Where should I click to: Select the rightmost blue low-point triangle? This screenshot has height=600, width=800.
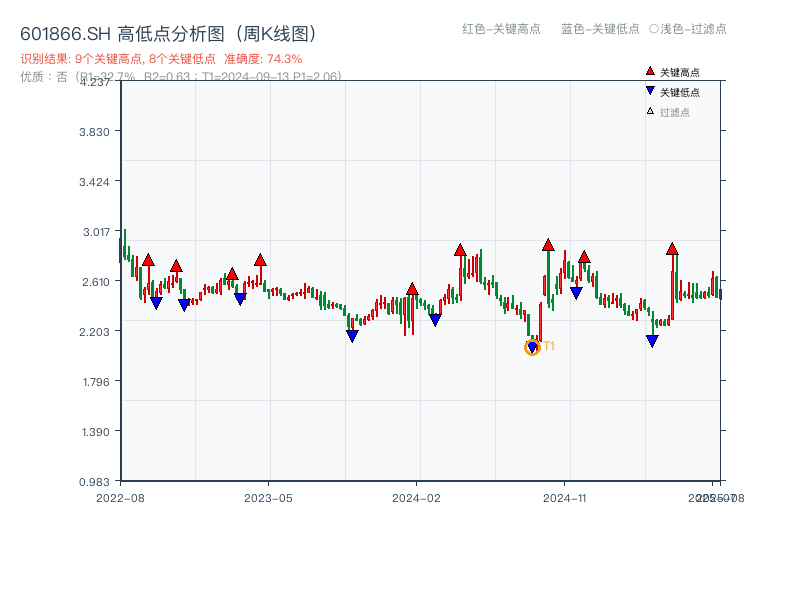click(652, 341)
